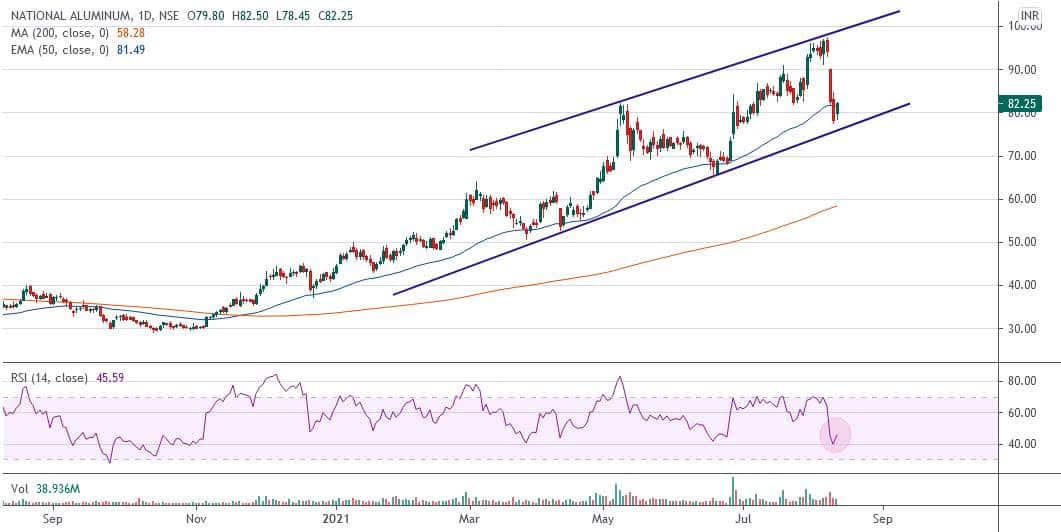This screenshot has width=1061, height=532.
Task: Click the Jul time axis label
Action: point(742,519)
